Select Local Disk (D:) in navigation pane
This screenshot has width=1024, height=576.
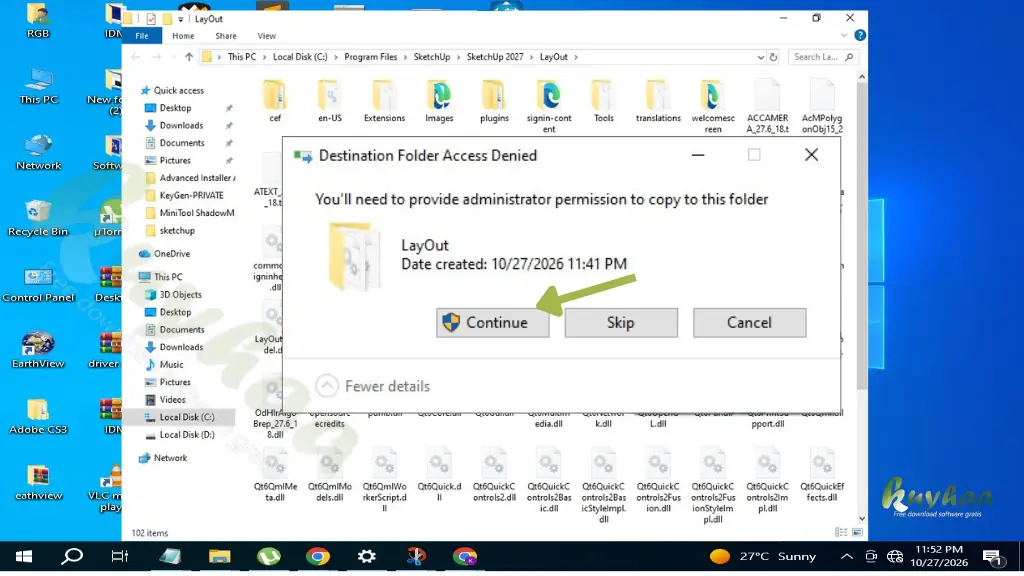tap(187, 435)
